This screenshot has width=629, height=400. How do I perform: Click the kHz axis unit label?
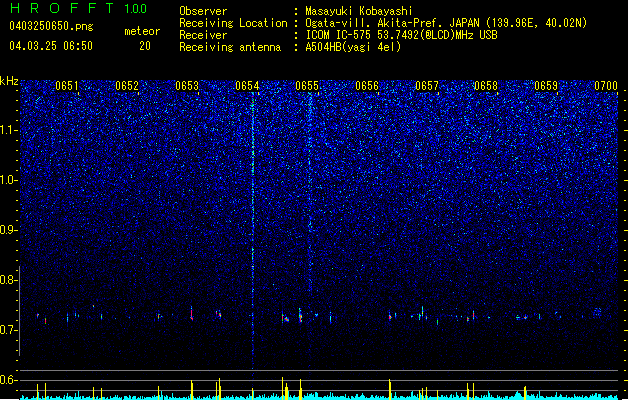click(9, 81)
